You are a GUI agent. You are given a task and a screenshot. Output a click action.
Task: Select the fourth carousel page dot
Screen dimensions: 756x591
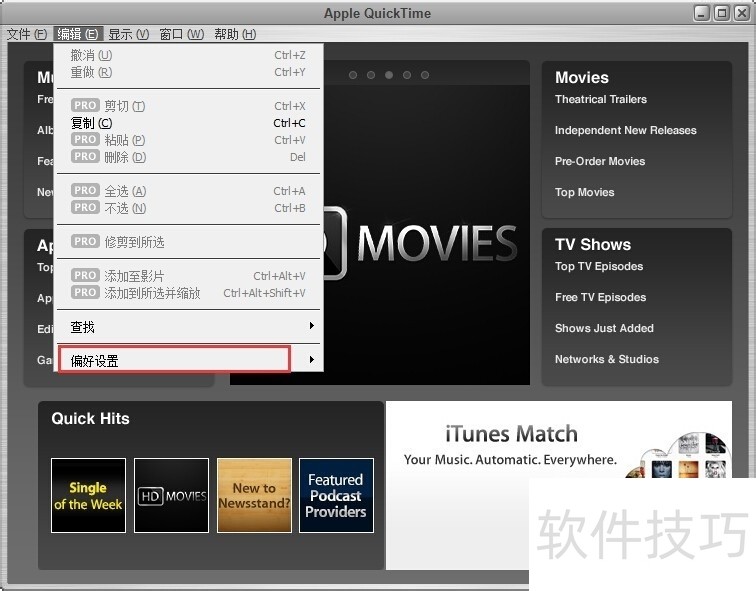point(407,75)
